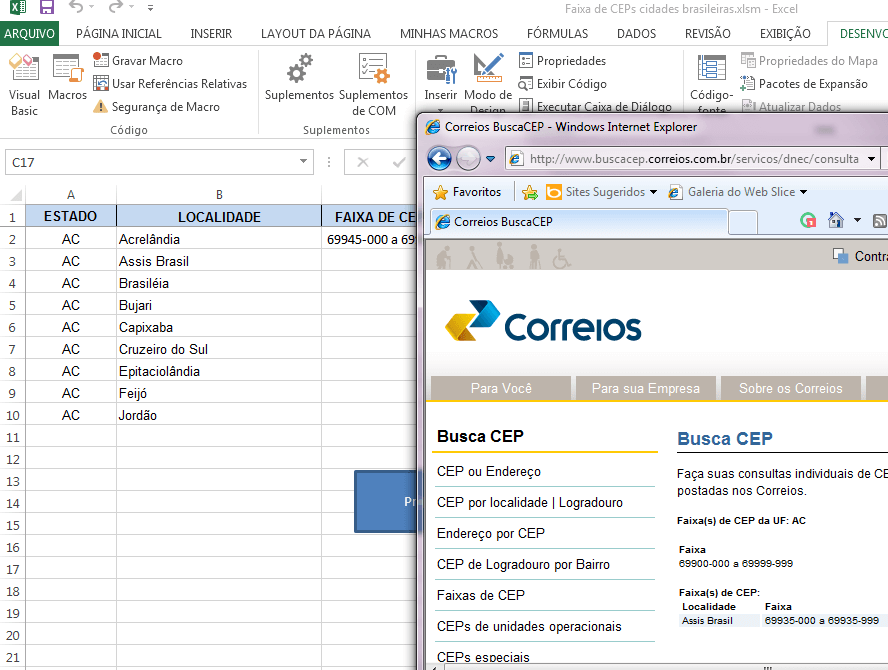This screenshot has height=670, width=888.
Task: Click the Internet Explorer home icon
Action: pos(836,221)
